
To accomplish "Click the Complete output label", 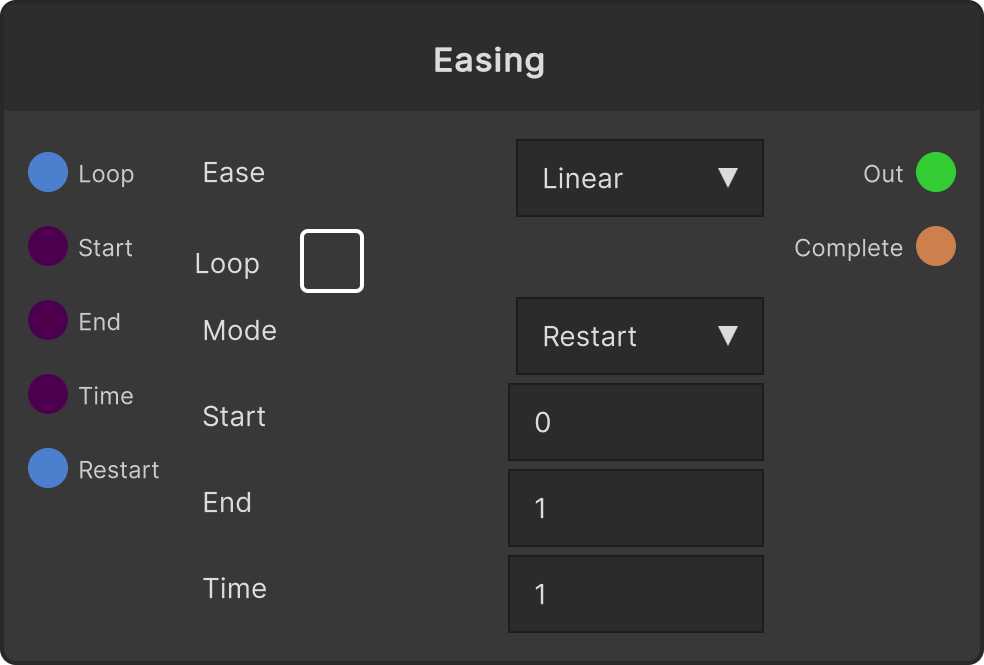I will tap(848, 248).
